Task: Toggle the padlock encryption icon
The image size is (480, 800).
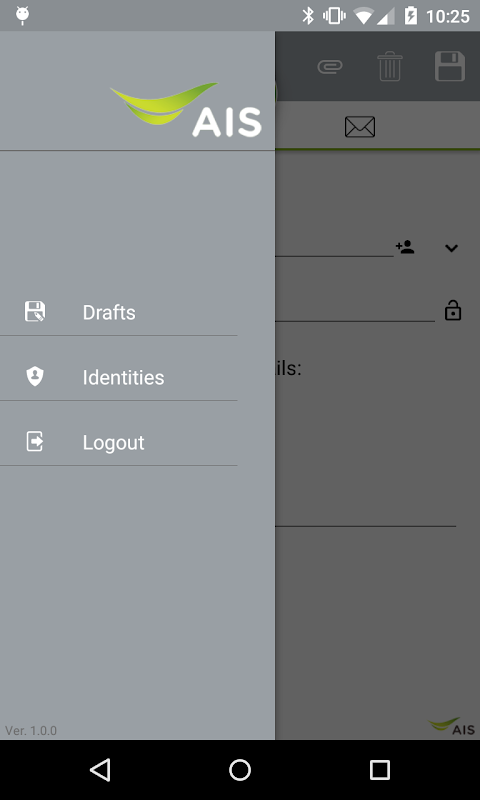Action: pos(453,310)
